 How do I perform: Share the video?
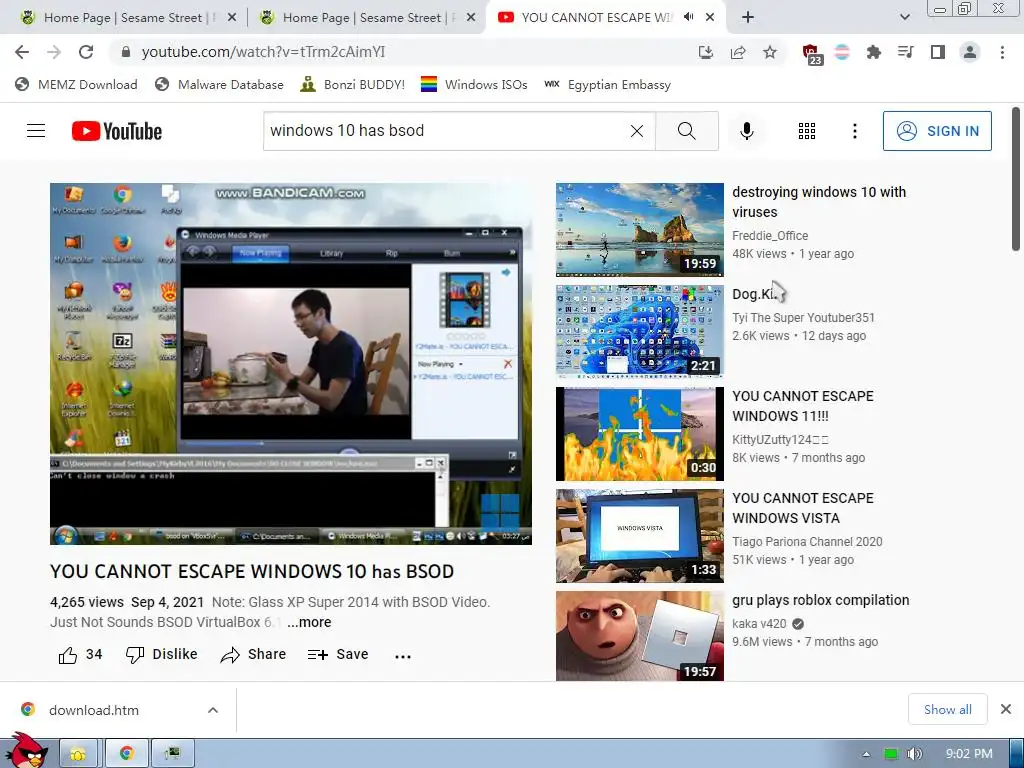tap(253, 654)
